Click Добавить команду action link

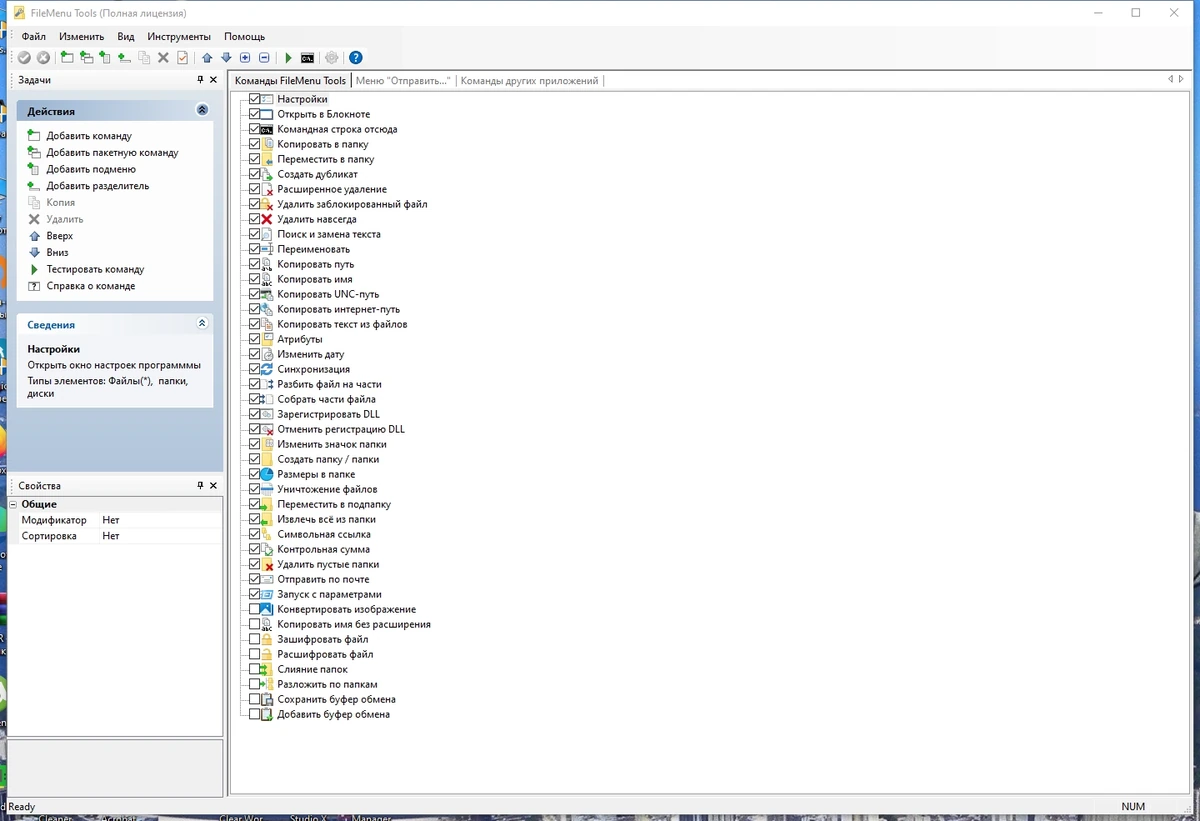(x=89, y=136)
